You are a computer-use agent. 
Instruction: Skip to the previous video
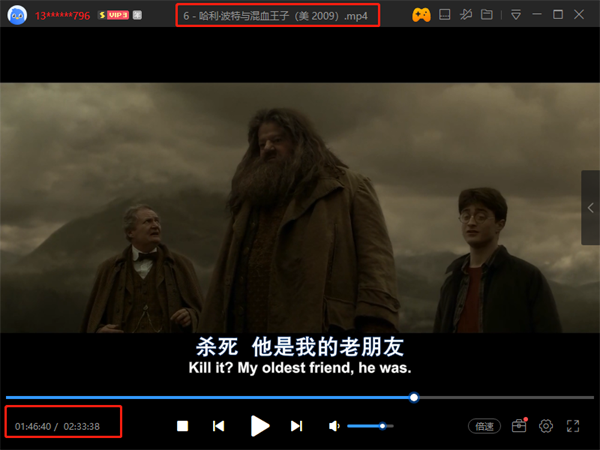(218, 426)
